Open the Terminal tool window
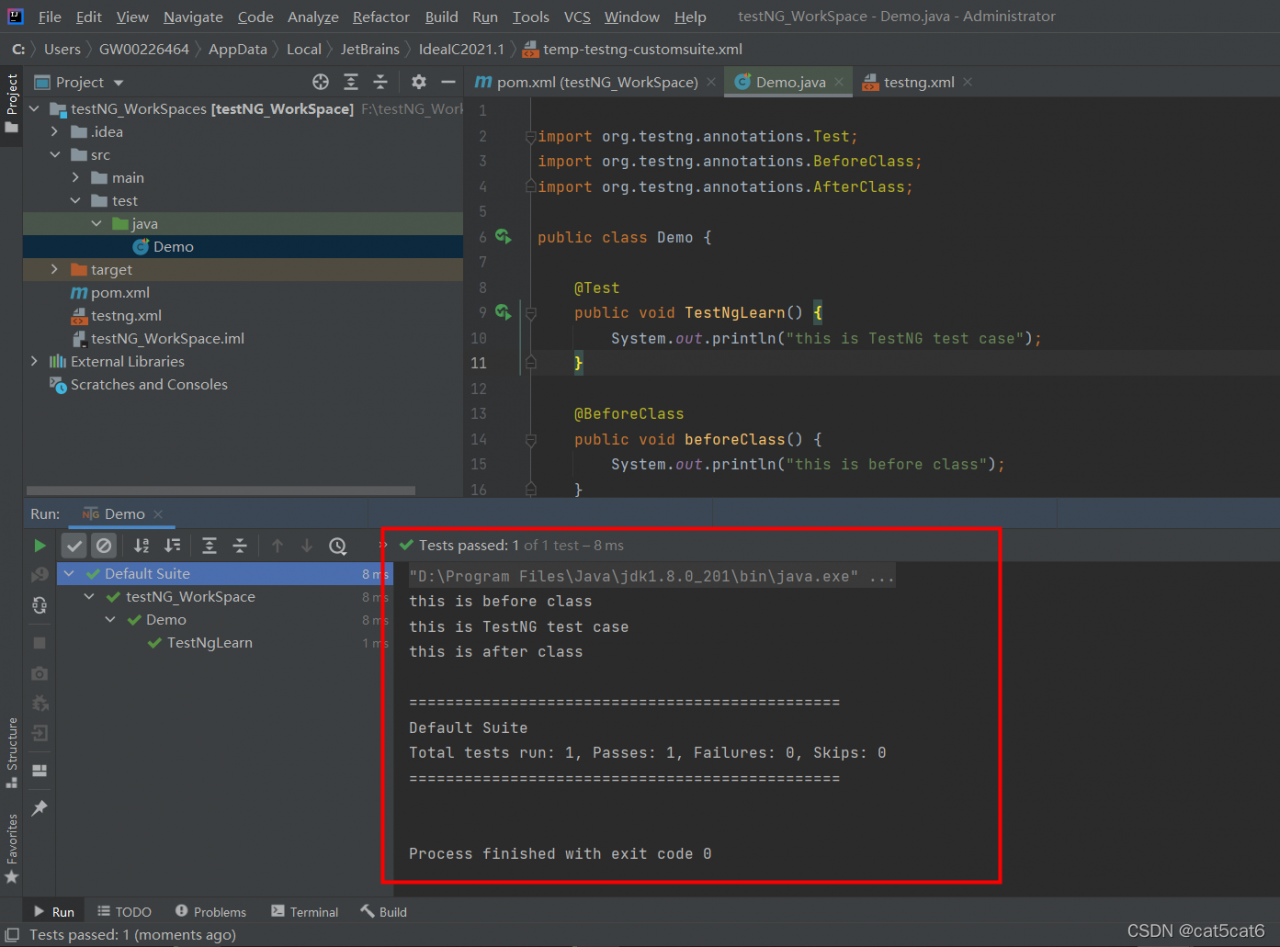 click(x=304, y=912)
